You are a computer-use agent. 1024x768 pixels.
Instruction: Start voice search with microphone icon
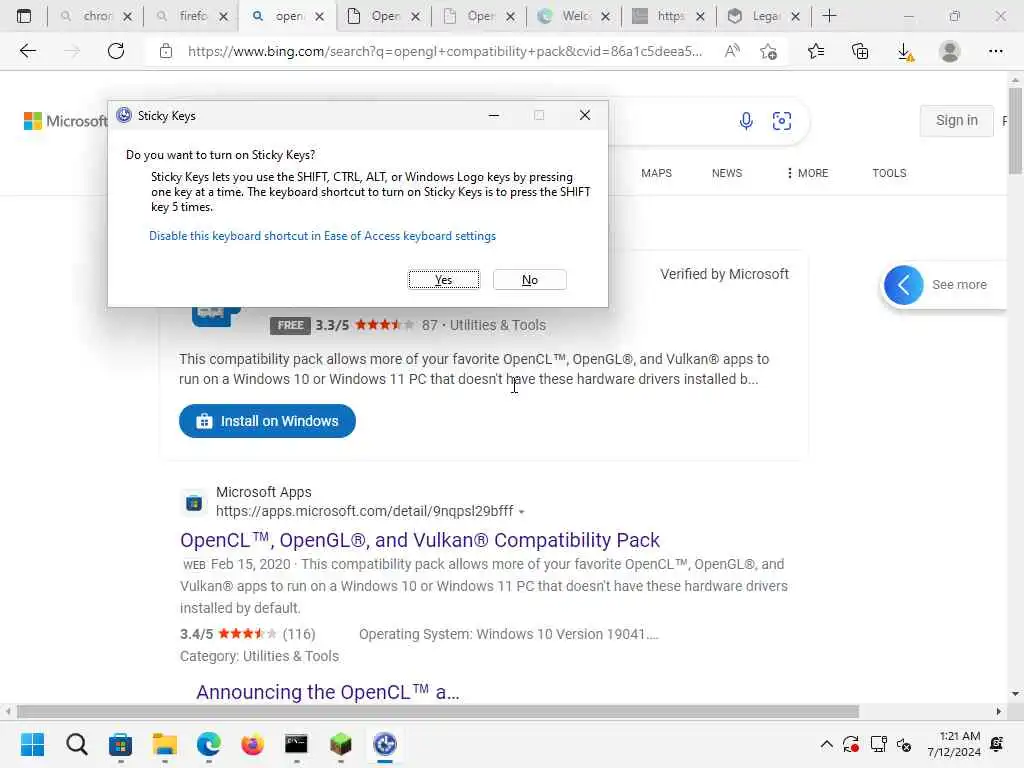coord(746,121)
